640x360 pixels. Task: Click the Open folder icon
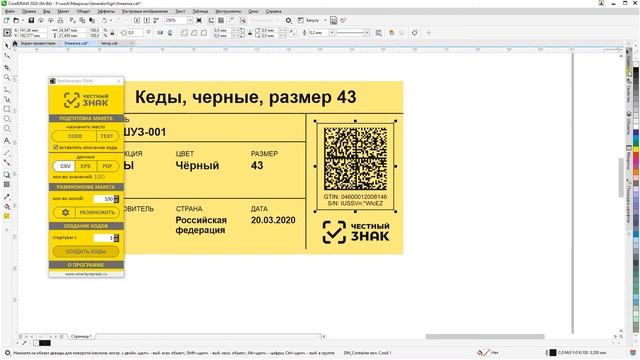(16, 20)
